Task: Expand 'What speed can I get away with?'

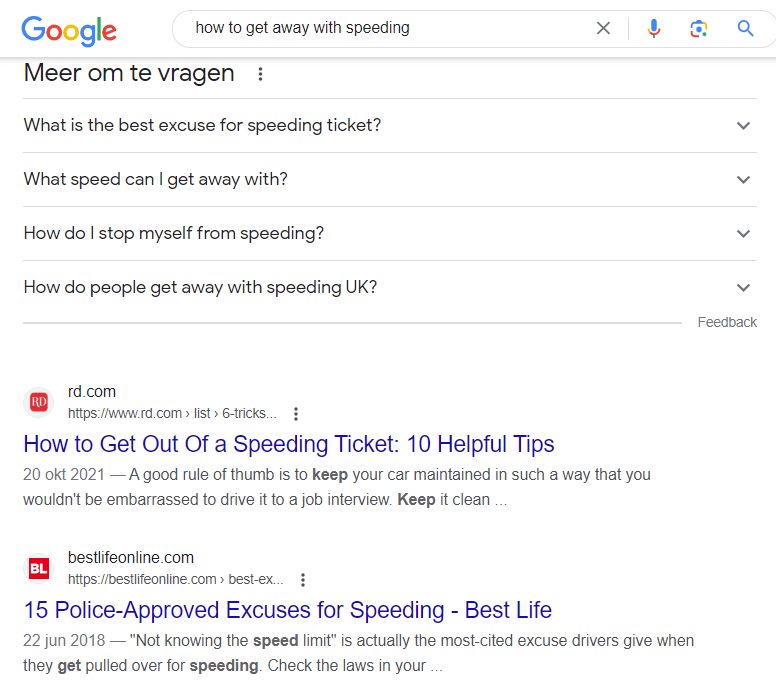Action: pos(390,180)
